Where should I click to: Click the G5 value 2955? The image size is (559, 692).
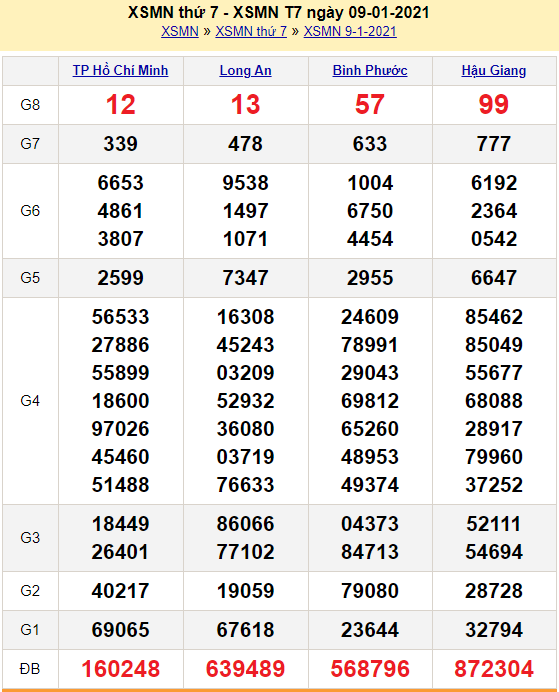click(370, 278)
